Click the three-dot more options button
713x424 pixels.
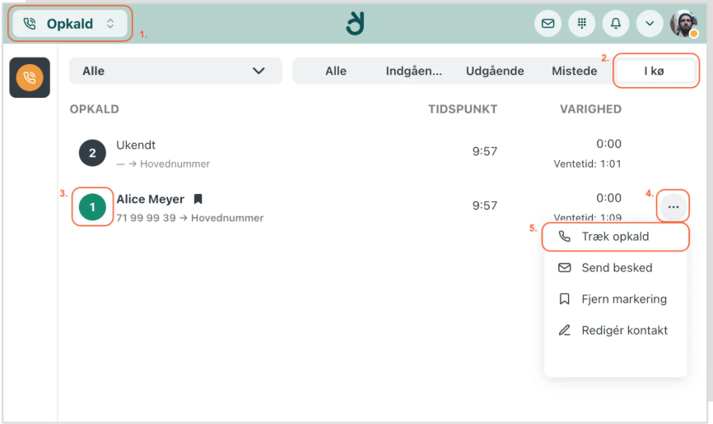(673, 207)
